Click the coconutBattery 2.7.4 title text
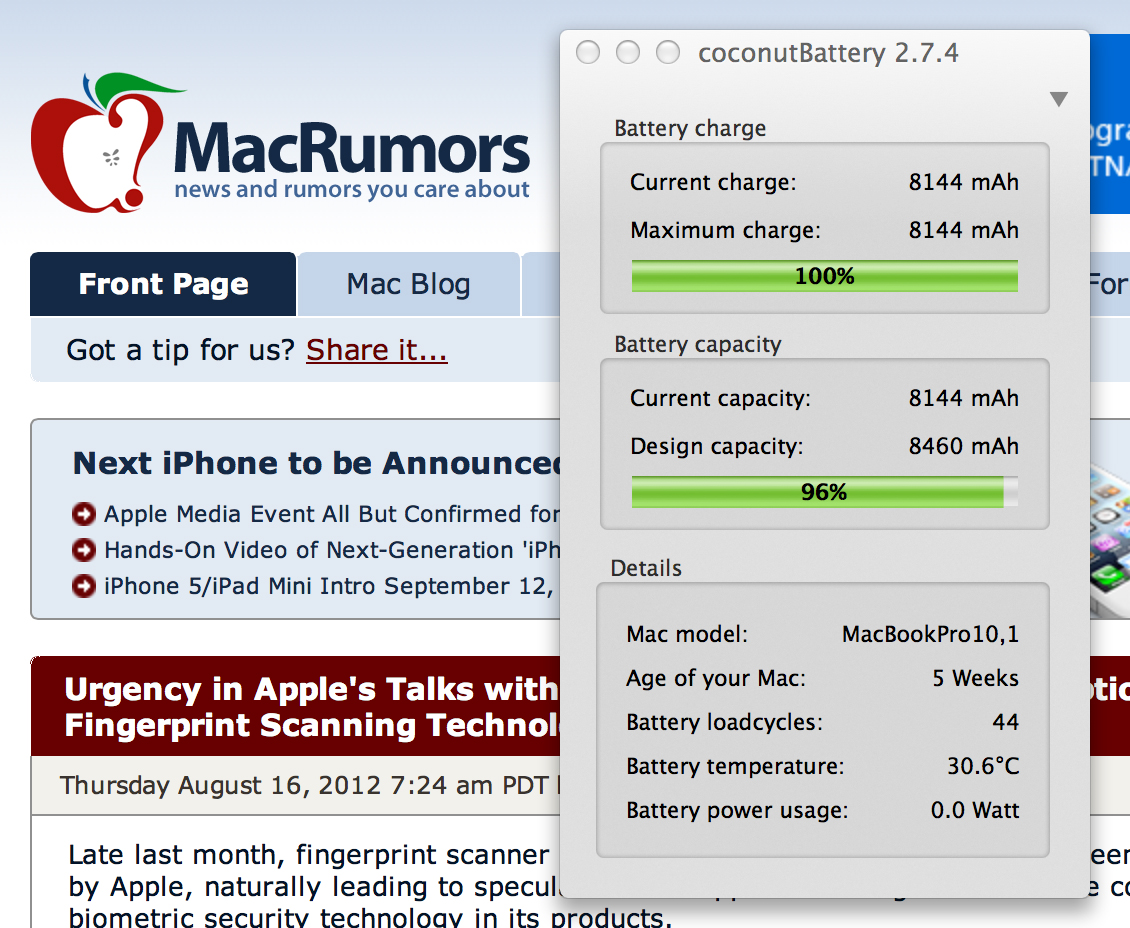The width and height of the screenshot is (1130, 928). click(828, 53)
